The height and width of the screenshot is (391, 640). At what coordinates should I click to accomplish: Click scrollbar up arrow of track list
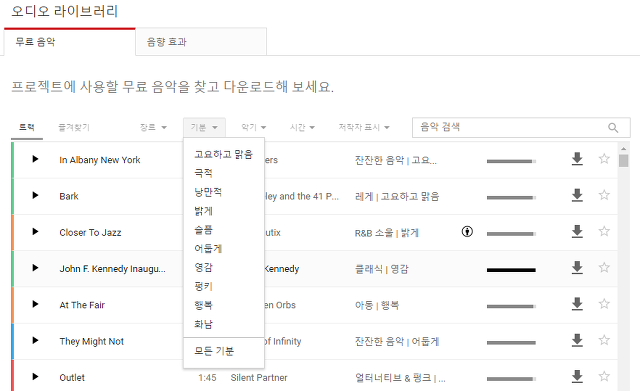[x=623, y=149]
